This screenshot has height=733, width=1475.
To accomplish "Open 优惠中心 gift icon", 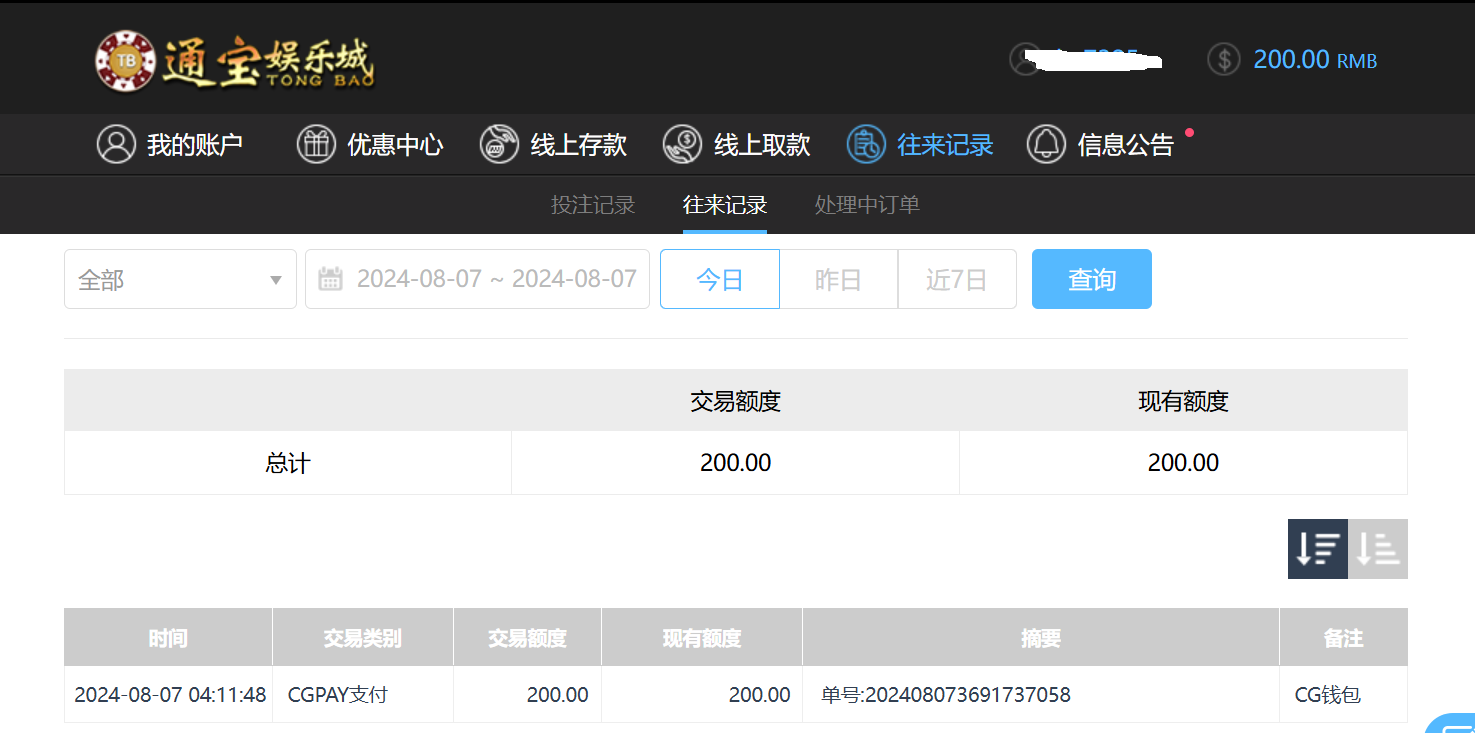I will pos(316,145).
